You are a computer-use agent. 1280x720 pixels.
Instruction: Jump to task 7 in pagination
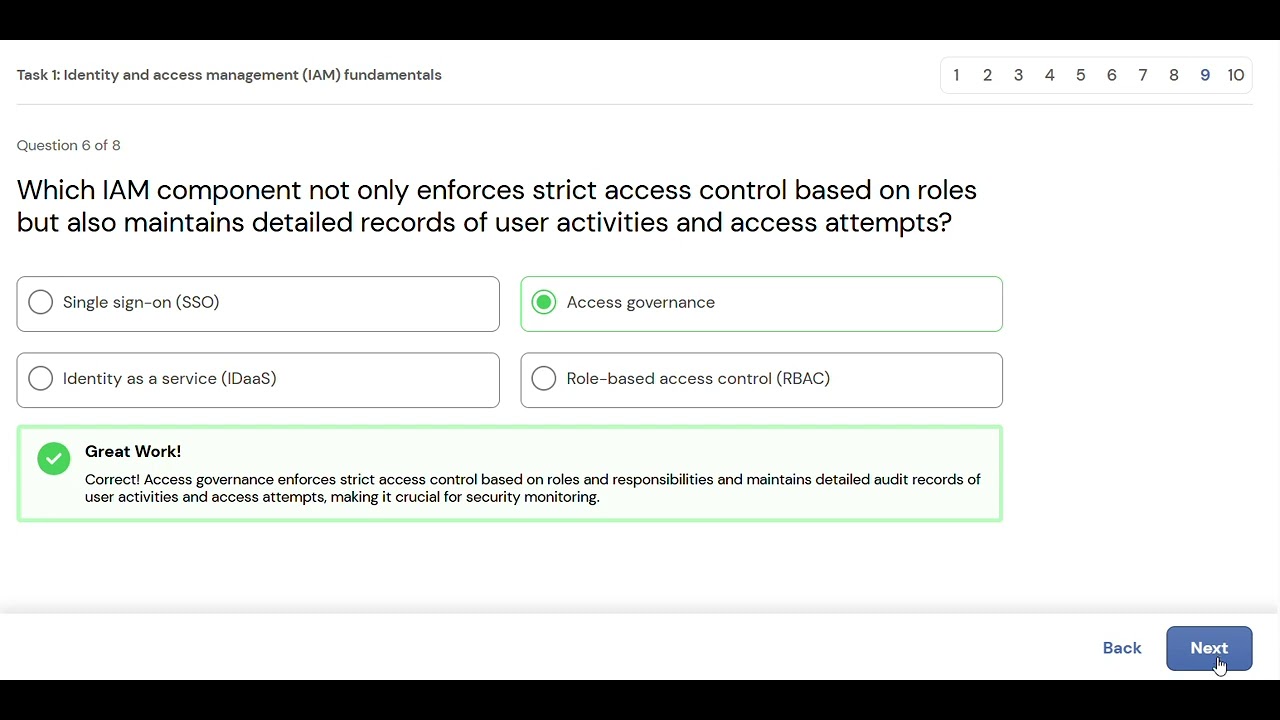tap(1142, 75)
